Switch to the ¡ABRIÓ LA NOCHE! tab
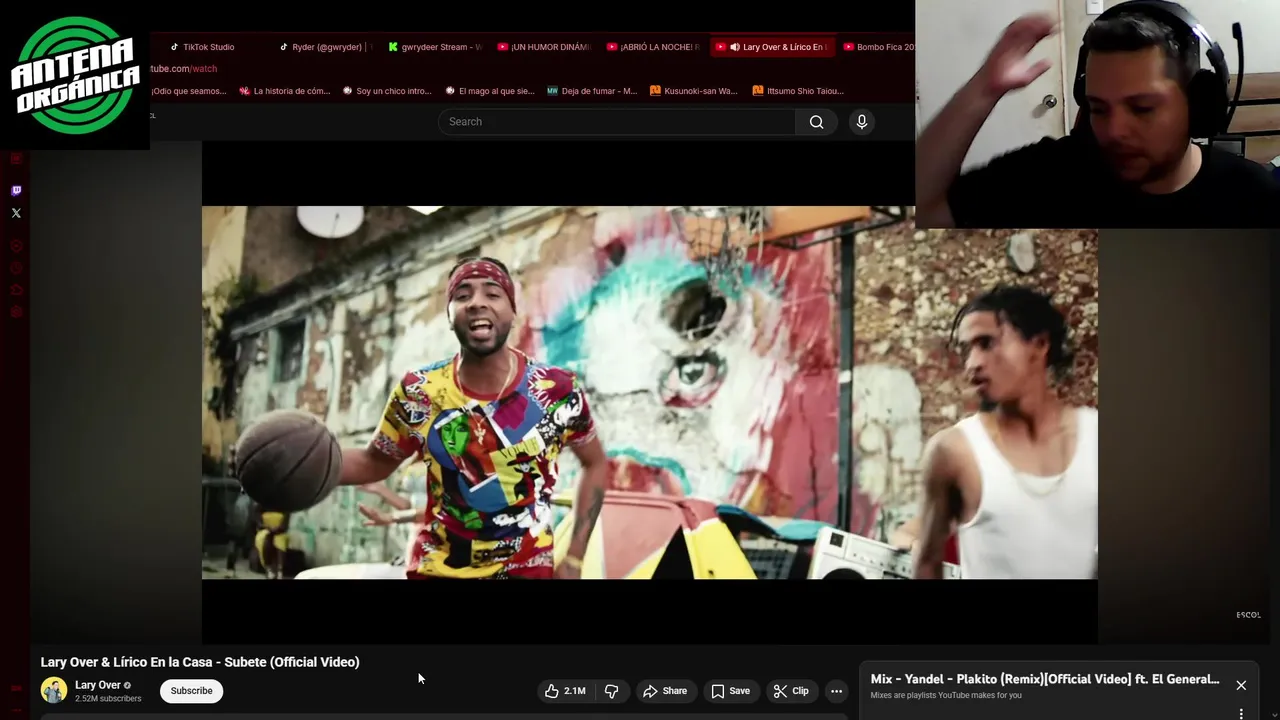The height and width of the screenshot is (720, 1280). pyautogui.click(x=654, y=47)
